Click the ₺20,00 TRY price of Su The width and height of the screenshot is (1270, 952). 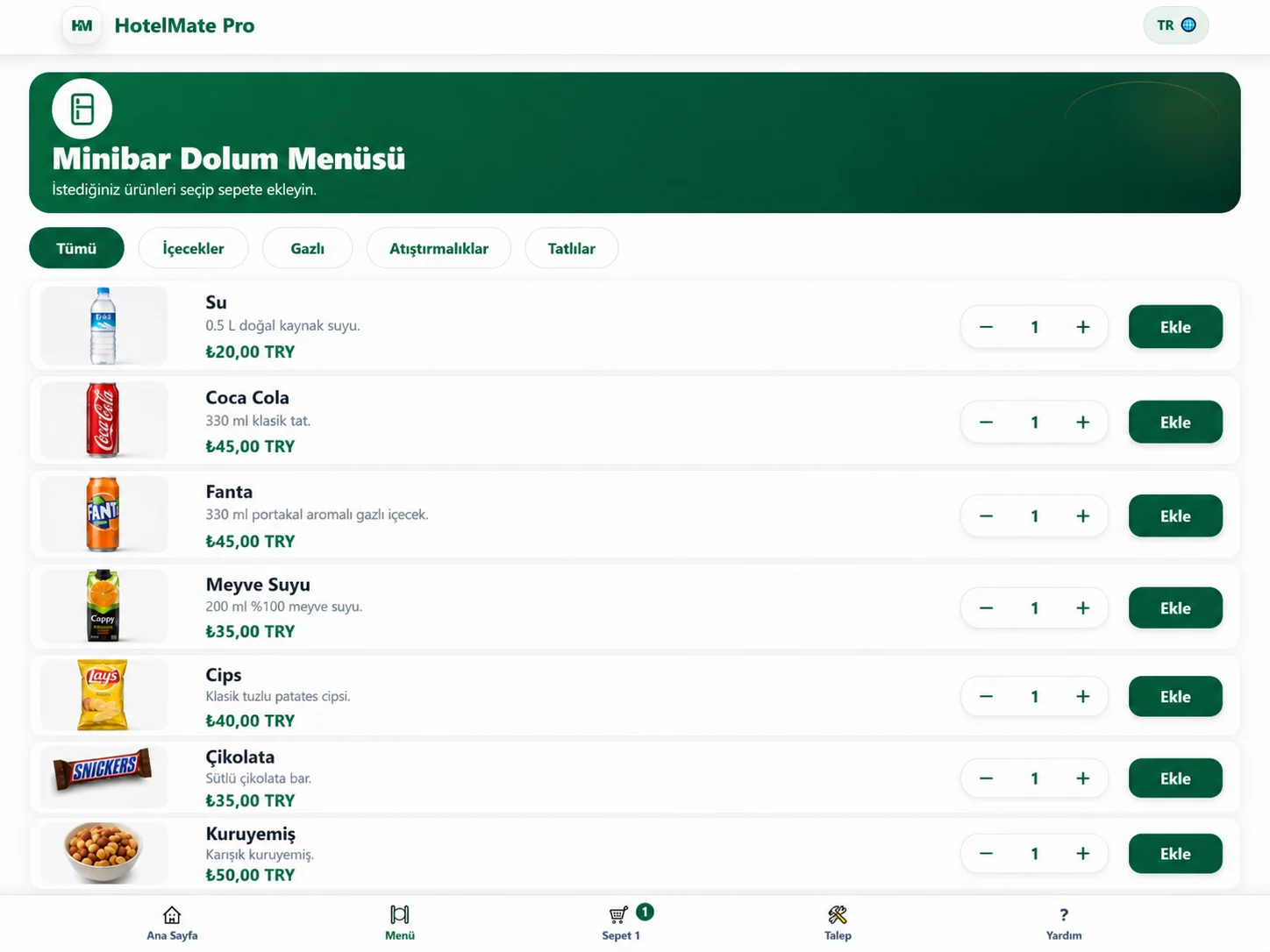coord(250,352)
